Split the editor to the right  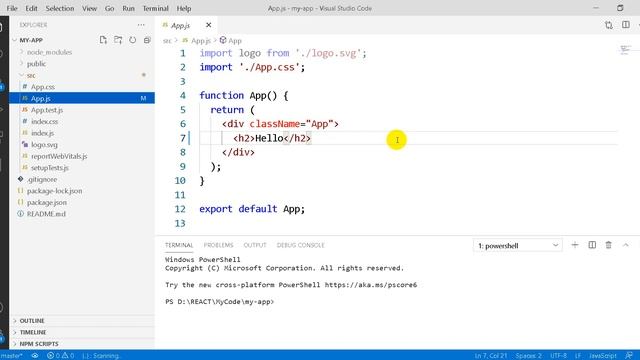click(626, 25)
